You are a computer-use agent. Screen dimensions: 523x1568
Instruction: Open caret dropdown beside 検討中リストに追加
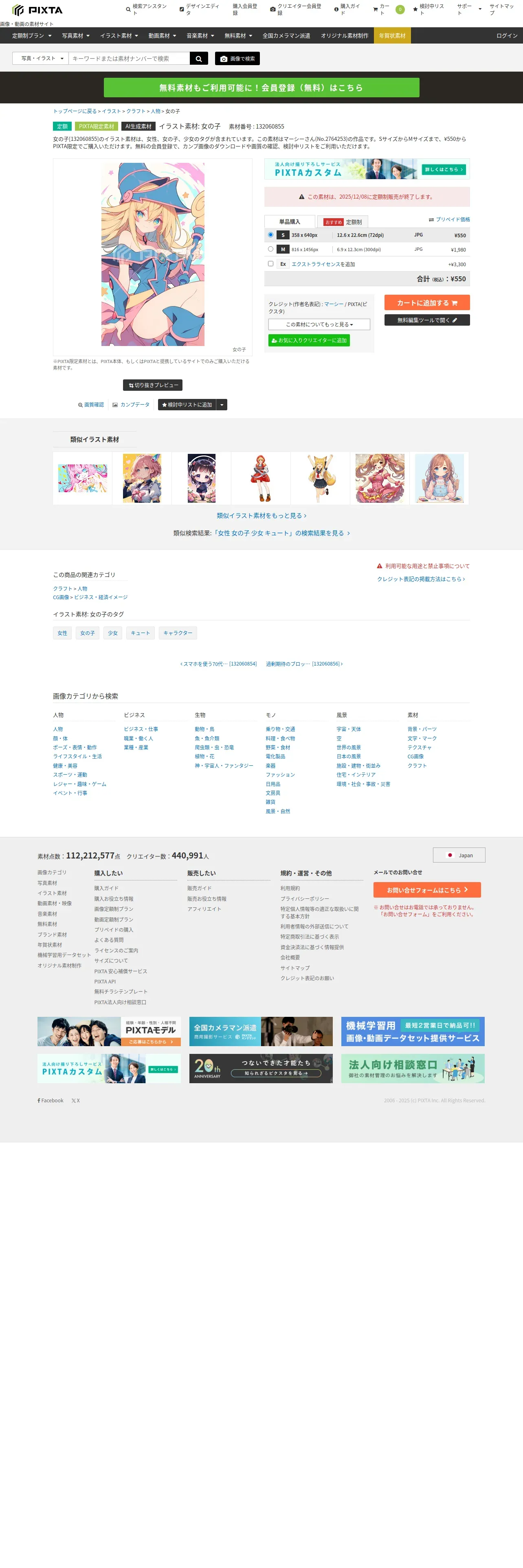tap(222, 405)
